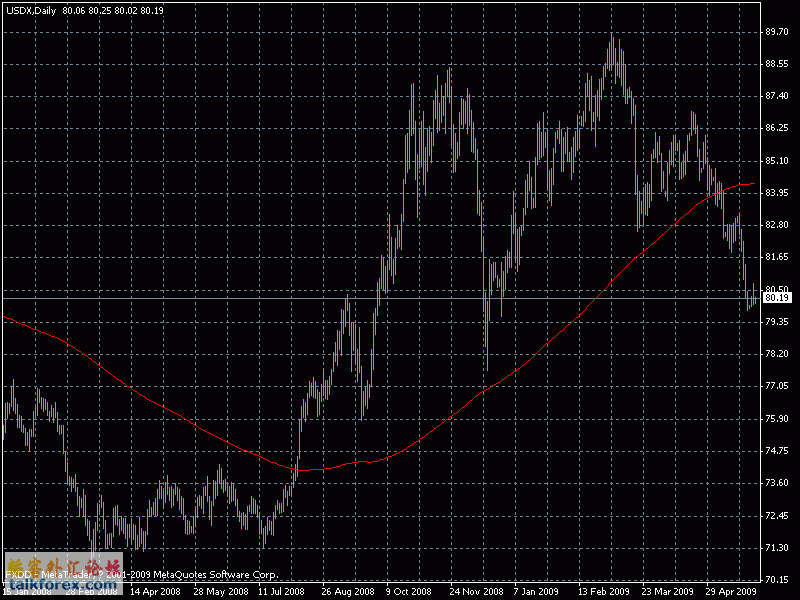Select the 86.25 price scale label
The image size is (800, 600).
point(776,128)
